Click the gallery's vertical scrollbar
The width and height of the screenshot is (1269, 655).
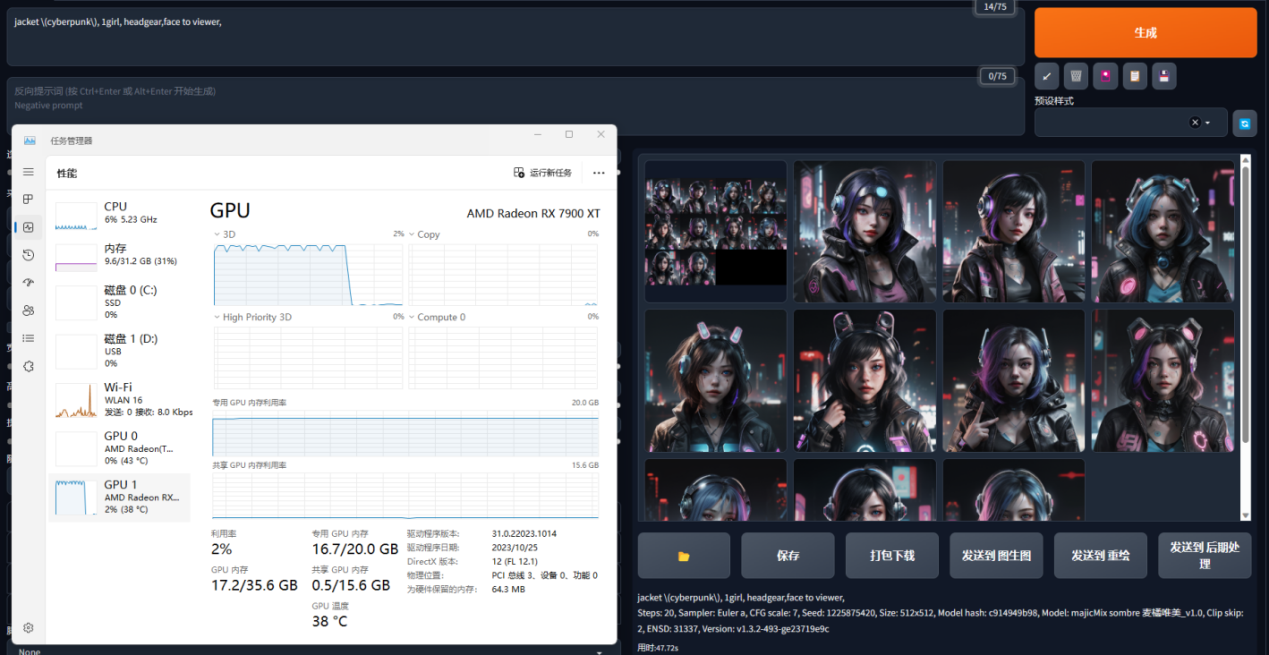[1245, 300]
